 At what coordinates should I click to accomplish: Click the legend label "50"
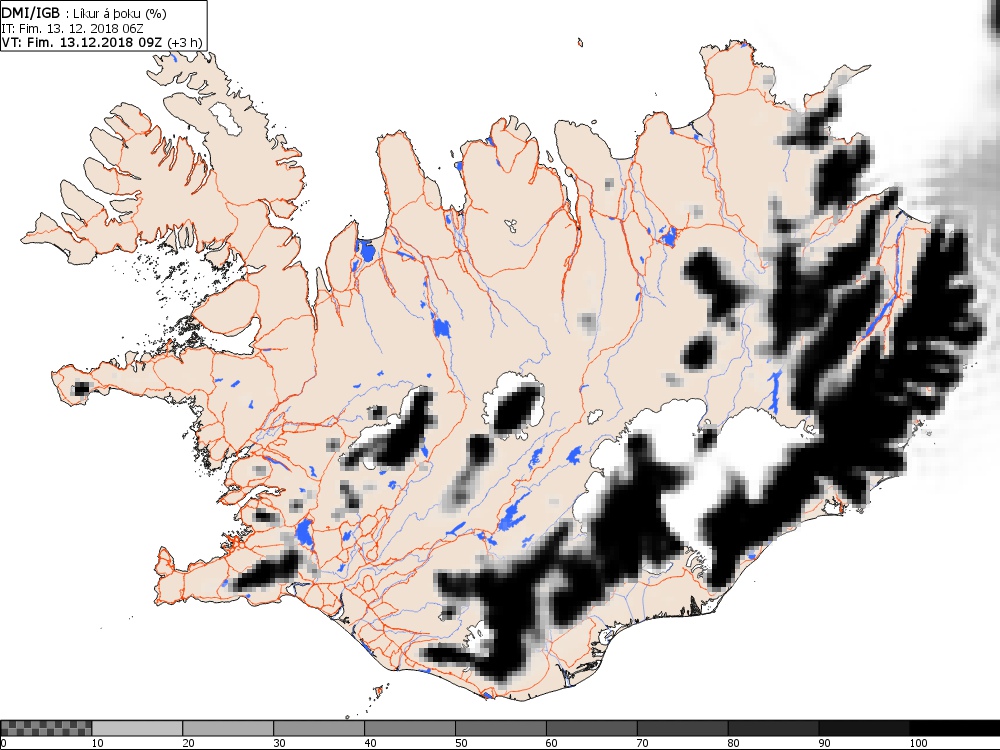[x=461, y=743]
